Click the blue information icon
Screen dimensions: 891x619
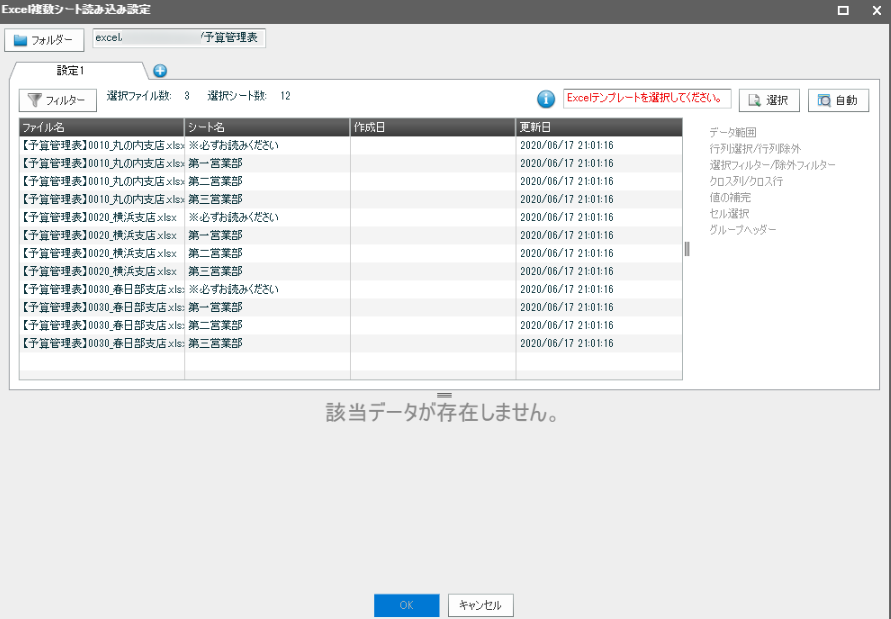(x=546, y=99)
